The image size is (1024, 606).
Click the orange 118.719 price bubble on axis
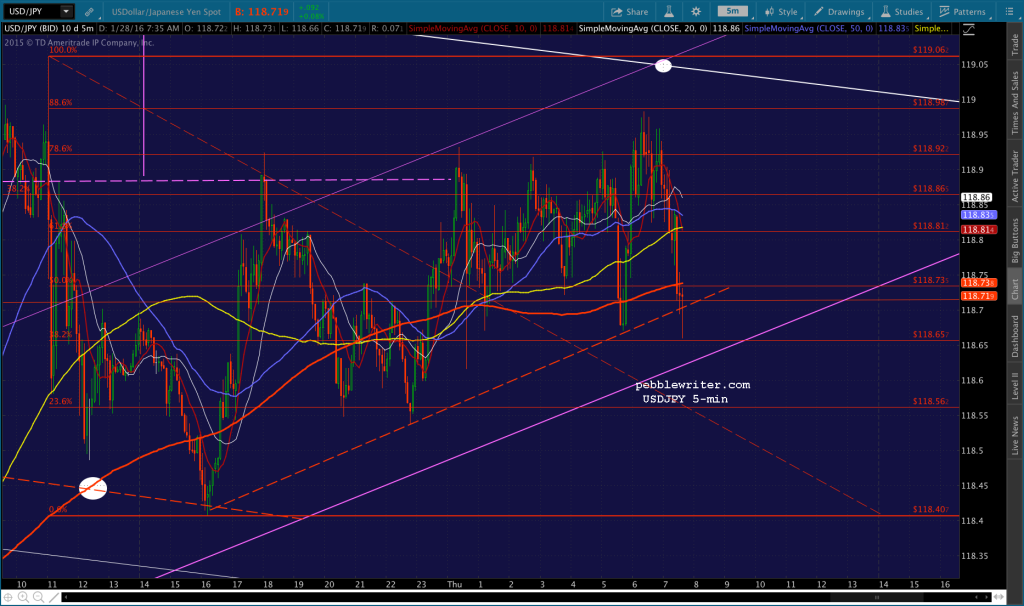coord(978,296)
